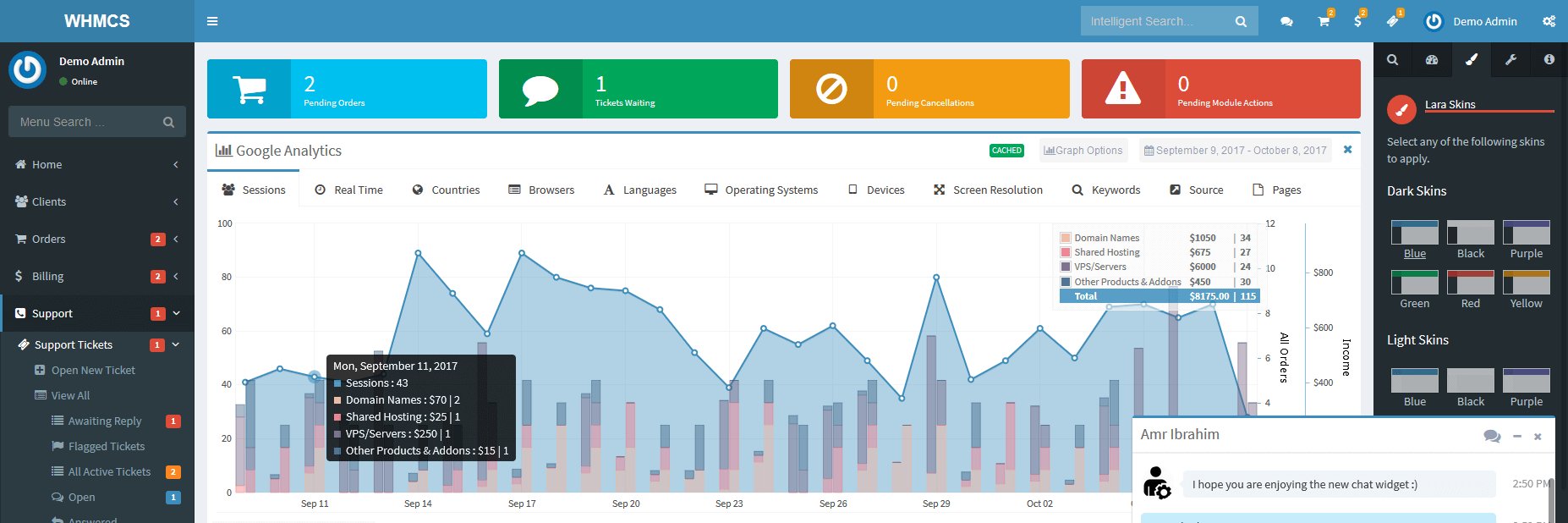
Task: Switch to the Keywords tab
Action: point(1106,190)
